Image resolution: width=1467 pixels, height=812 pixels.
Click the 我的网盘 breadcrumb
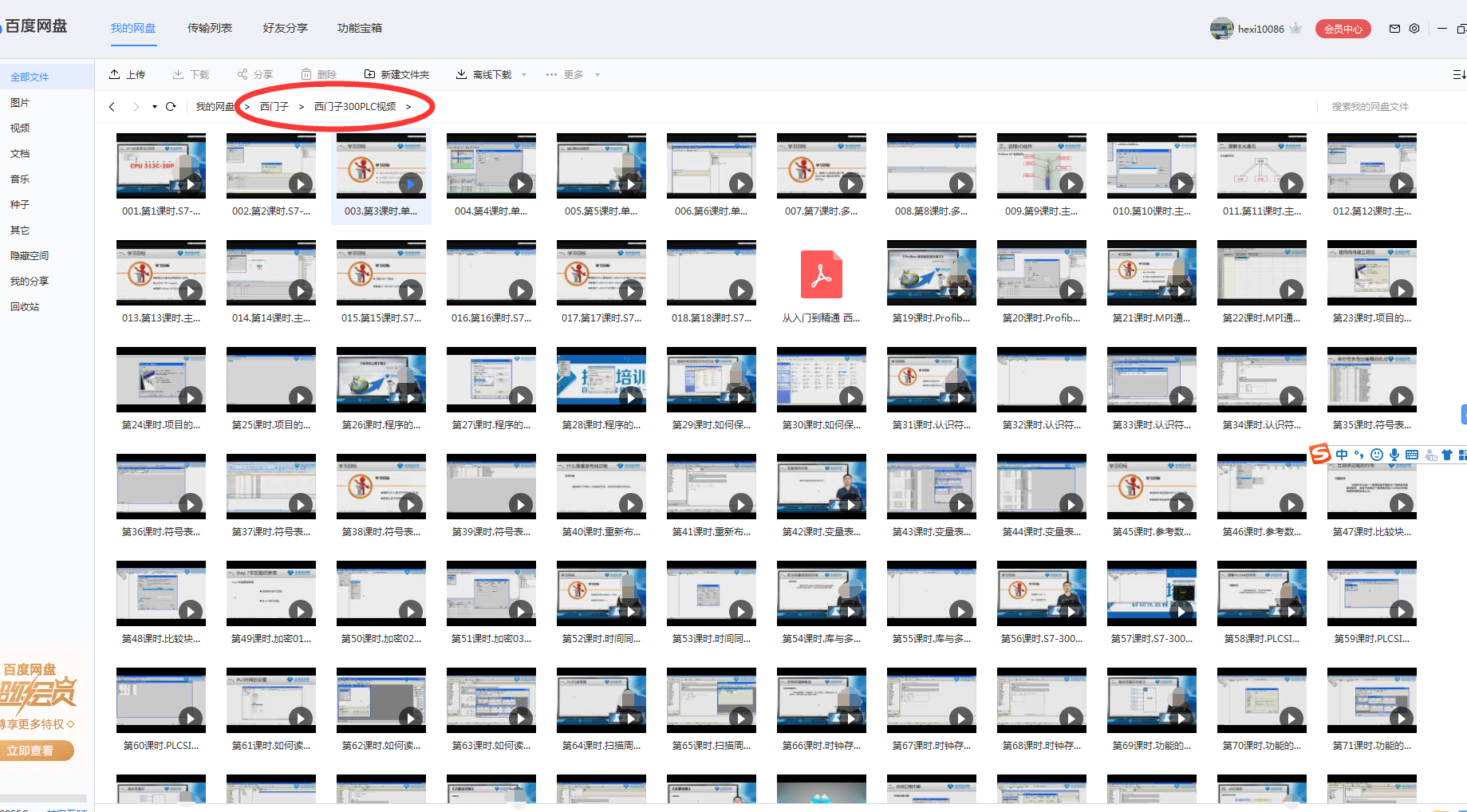215,107
